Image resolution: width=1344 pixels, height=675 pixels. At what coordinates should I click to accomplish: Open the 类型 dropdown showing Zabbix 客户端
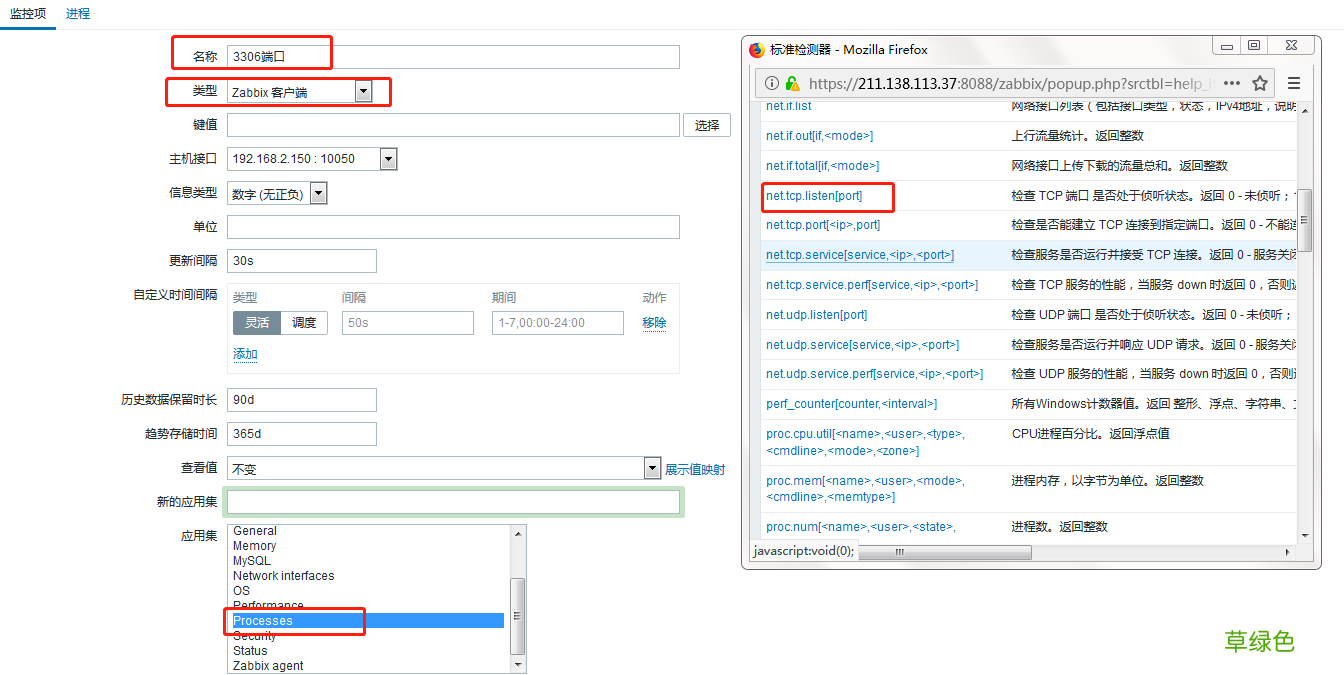[x=300, y=92]
